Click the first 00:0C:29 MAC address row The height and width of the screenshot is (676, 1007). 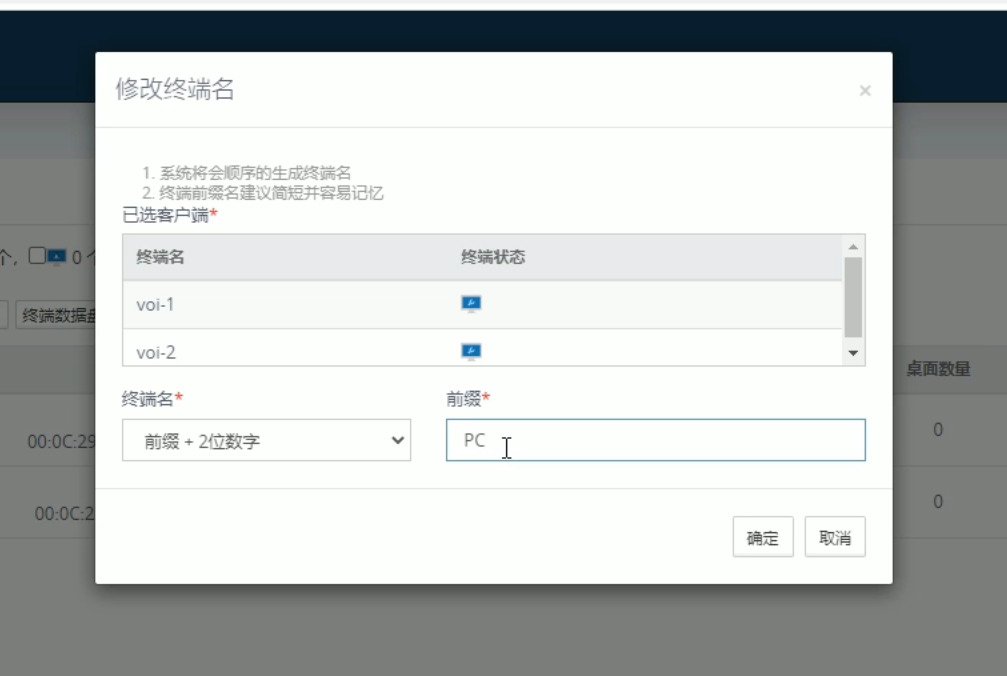tap(61, 441)
